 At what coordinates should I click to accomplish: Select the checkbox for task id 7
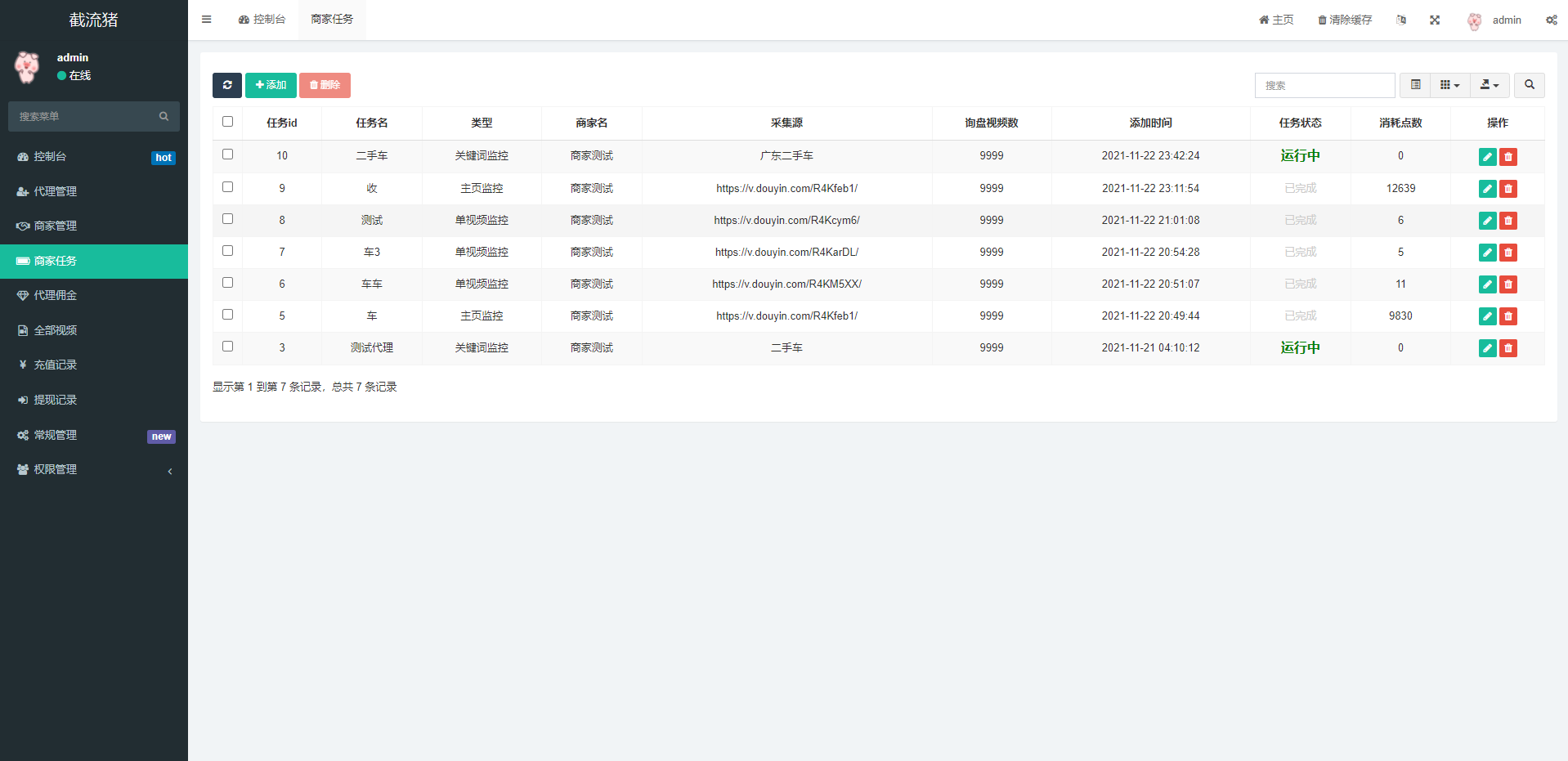[x=228, y=251]
